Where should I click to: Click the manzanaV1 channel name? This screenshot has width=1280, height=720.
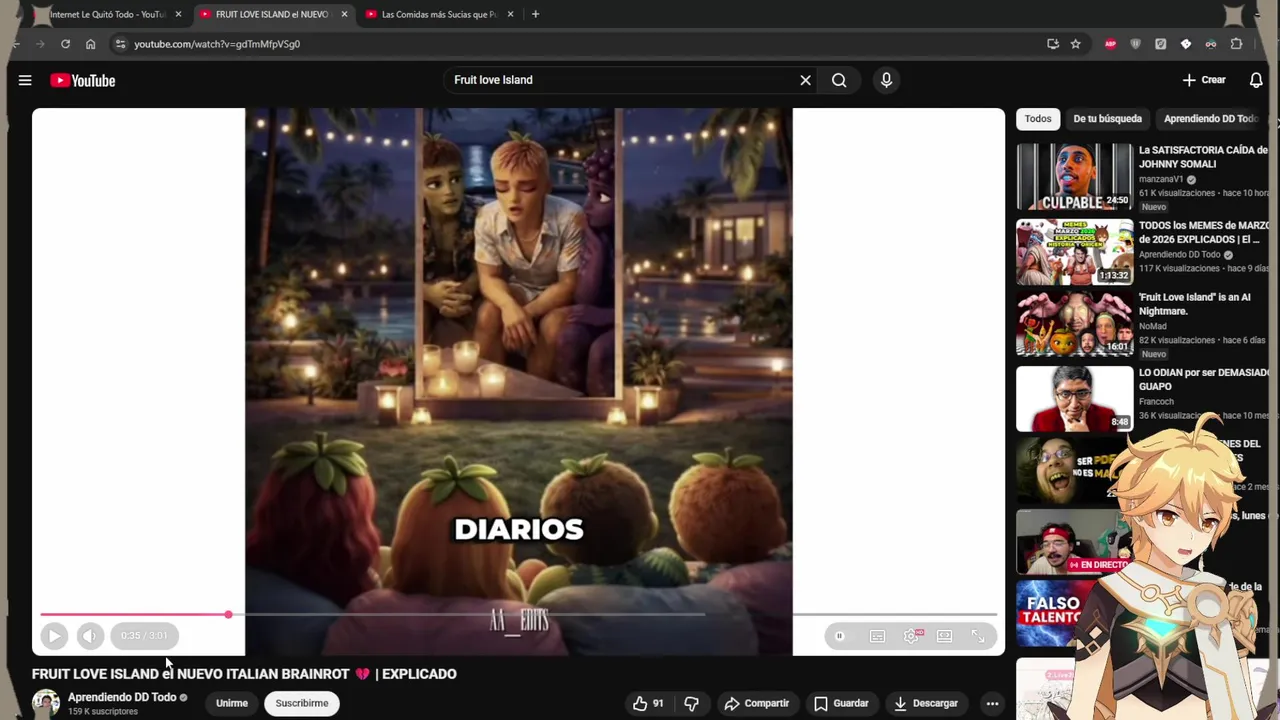1161,179
